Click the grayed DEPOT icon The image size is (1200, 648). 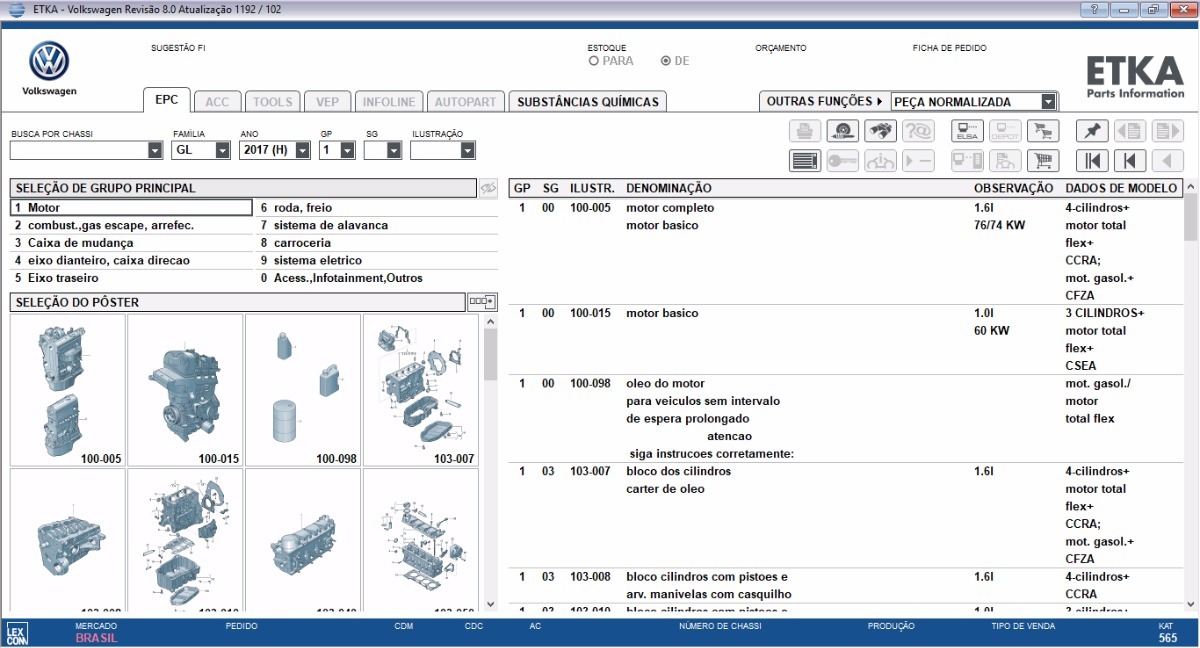tap(1005, 131)
